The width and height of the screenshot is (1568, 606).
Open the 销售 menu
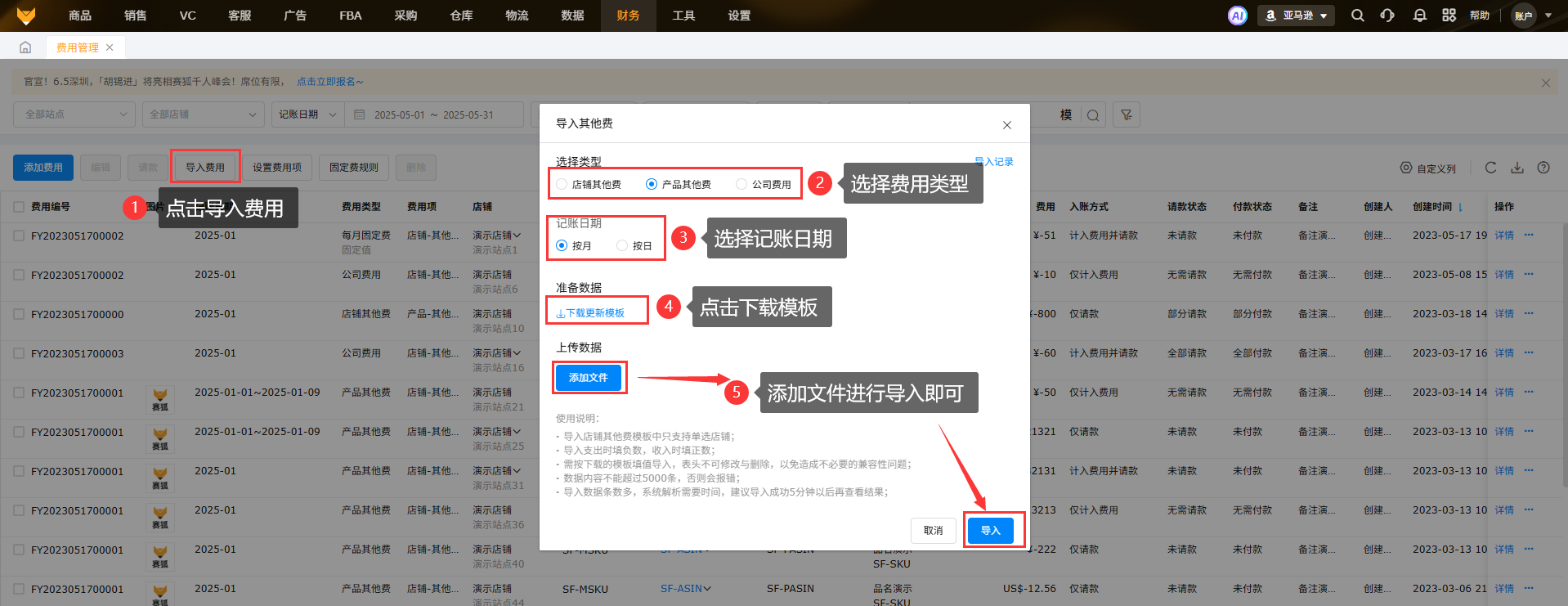(136, 16)
